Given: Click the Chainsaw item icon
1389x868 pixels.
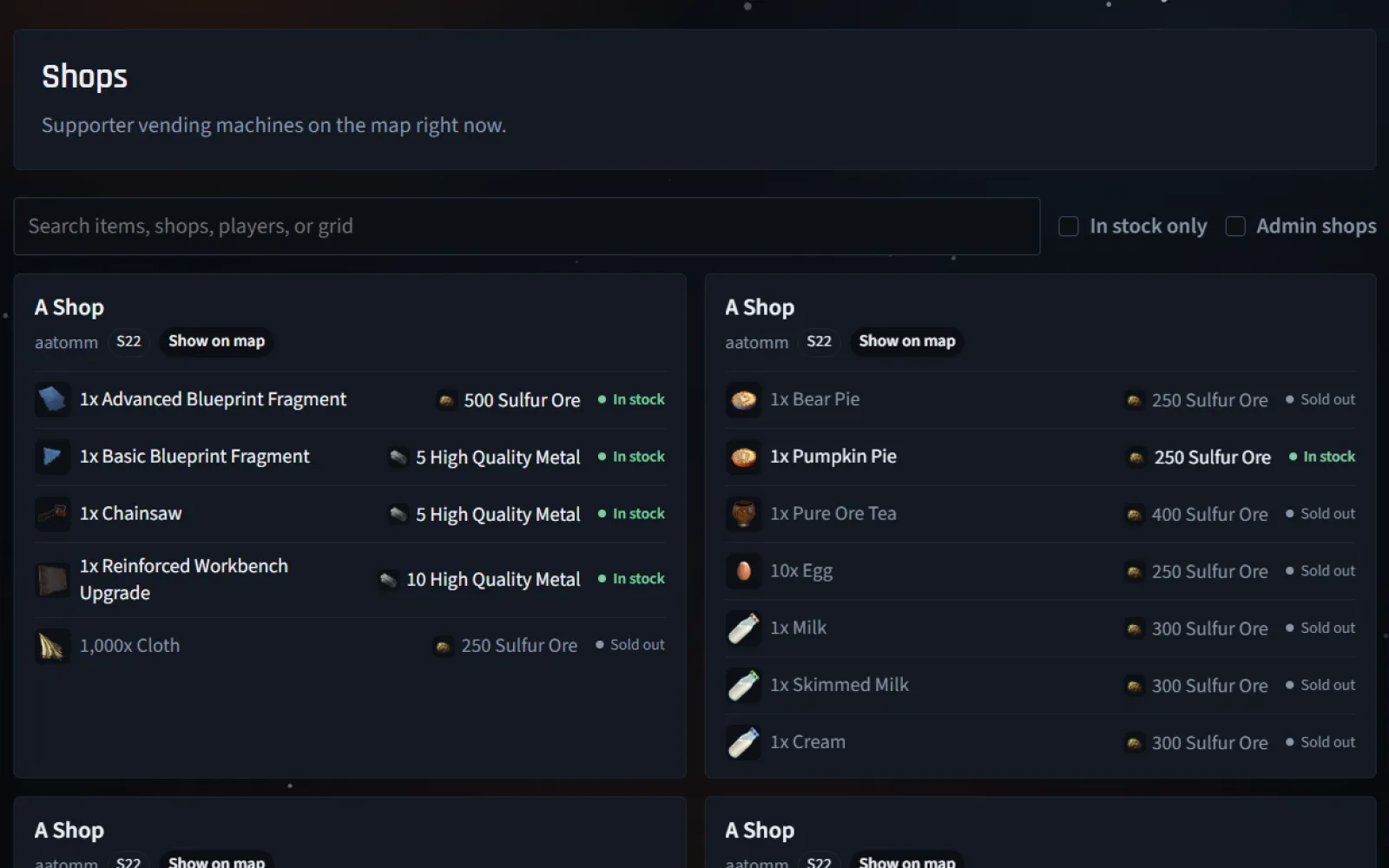Looking at the screenshot, I should 52,515.
